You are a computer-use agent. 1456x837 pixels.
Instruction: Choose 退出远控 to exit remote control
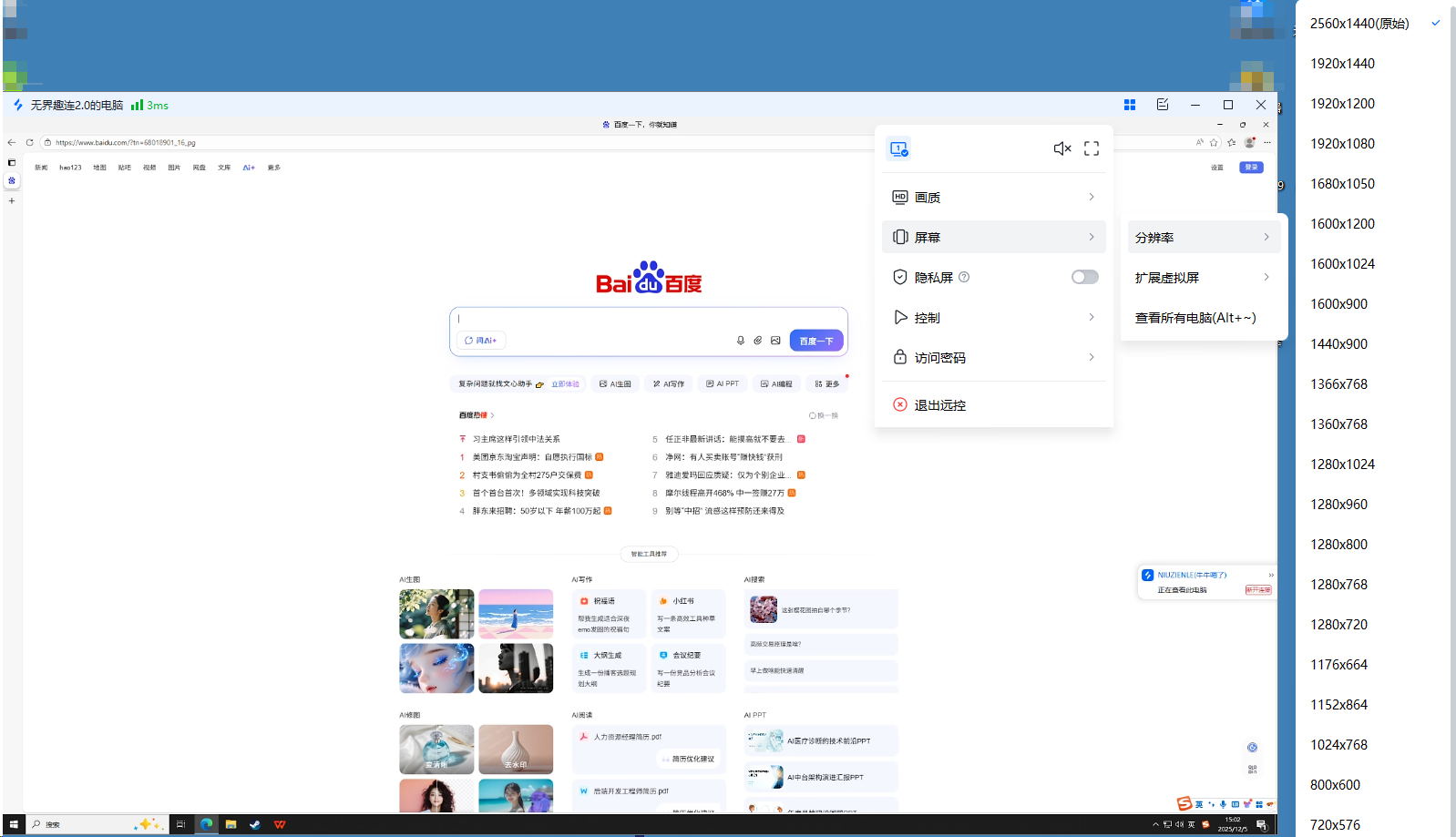click(994, 404)
